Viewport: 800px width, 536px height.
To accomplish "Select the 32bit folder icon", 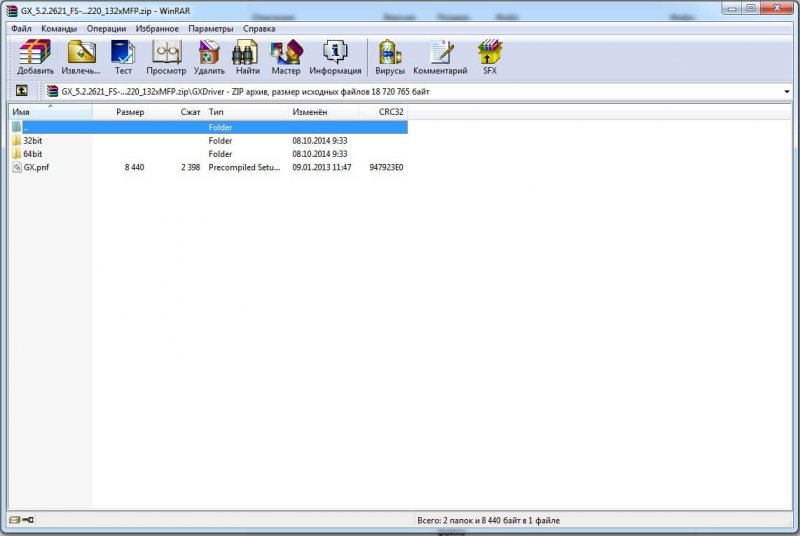I will click(16, 141).
